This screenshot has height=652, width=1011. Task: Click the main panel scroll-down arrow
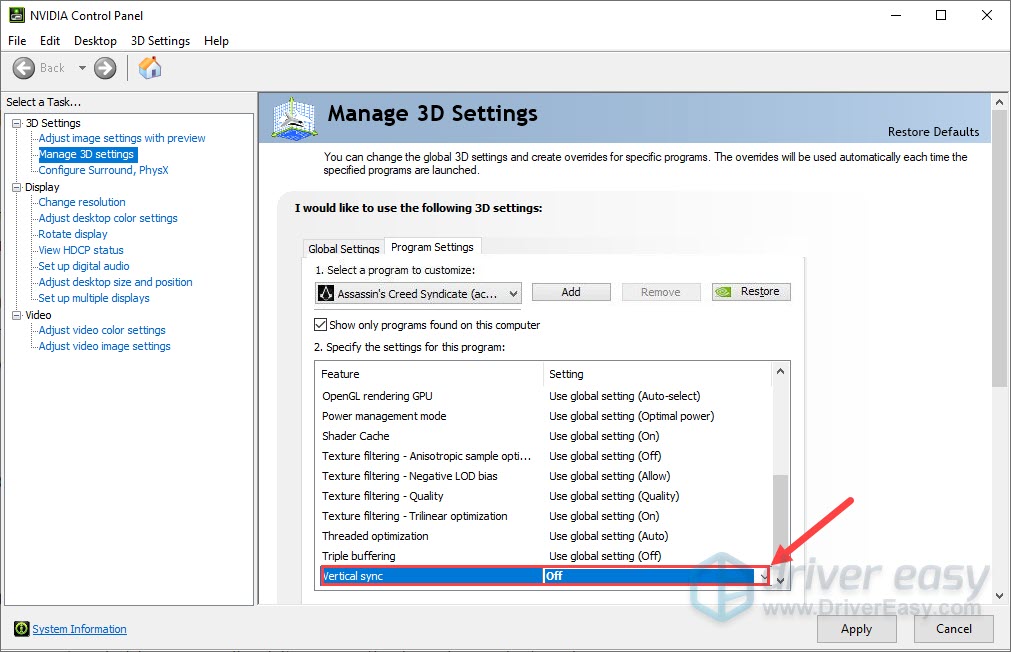point(999,596)
